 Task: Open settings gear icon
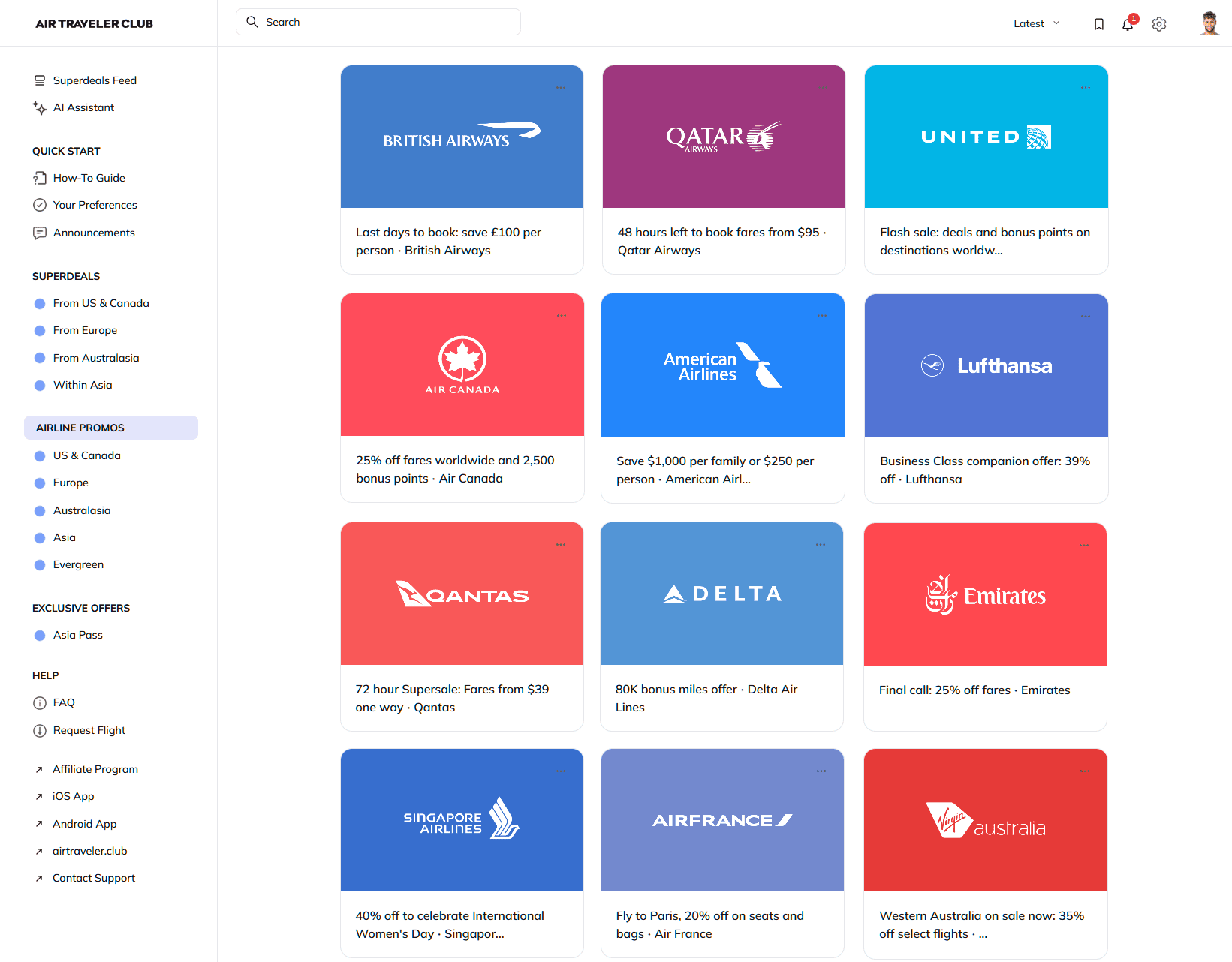(1159, 24)
